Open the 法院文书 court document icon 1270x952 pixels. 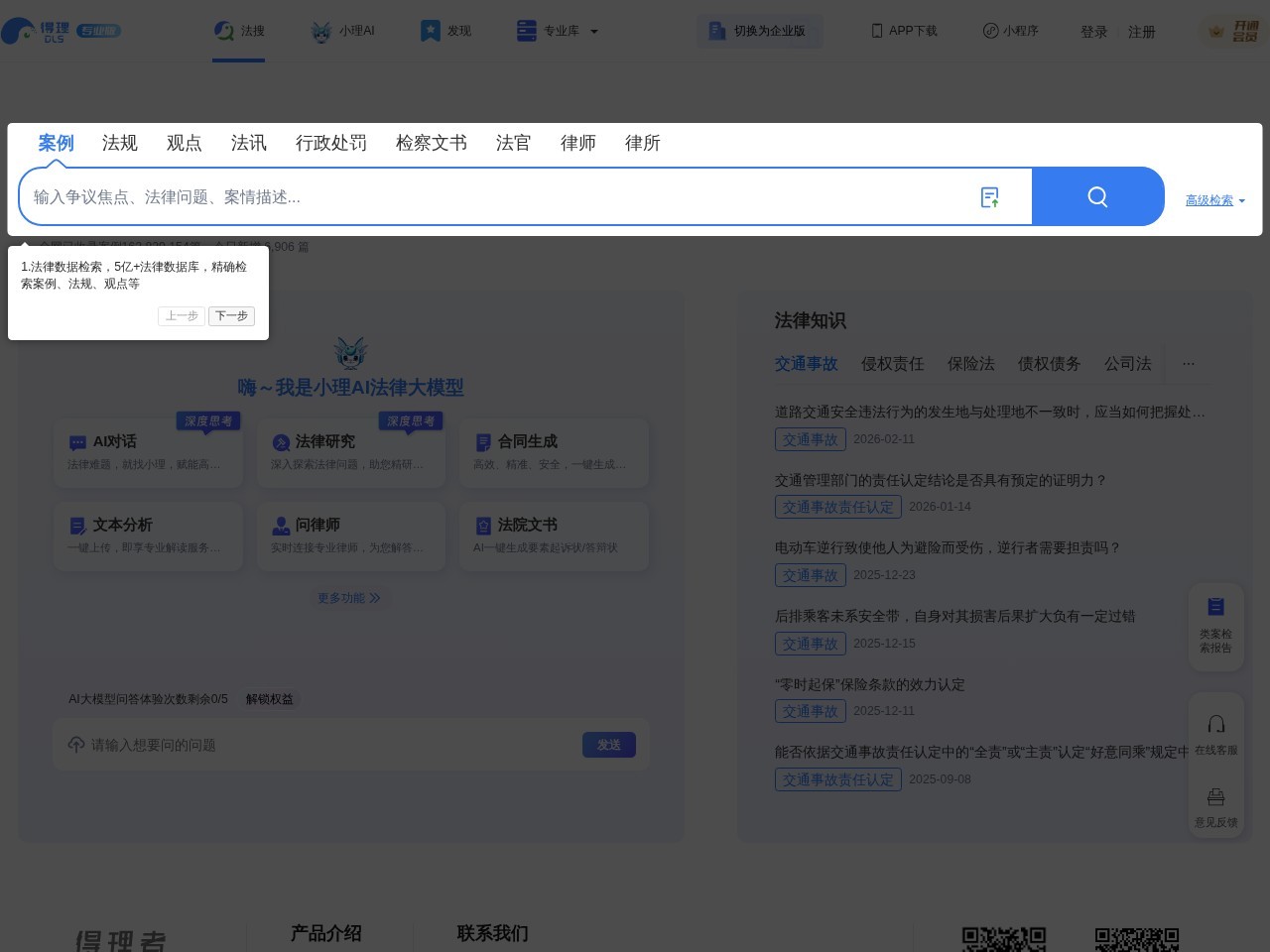click(484, 526)
